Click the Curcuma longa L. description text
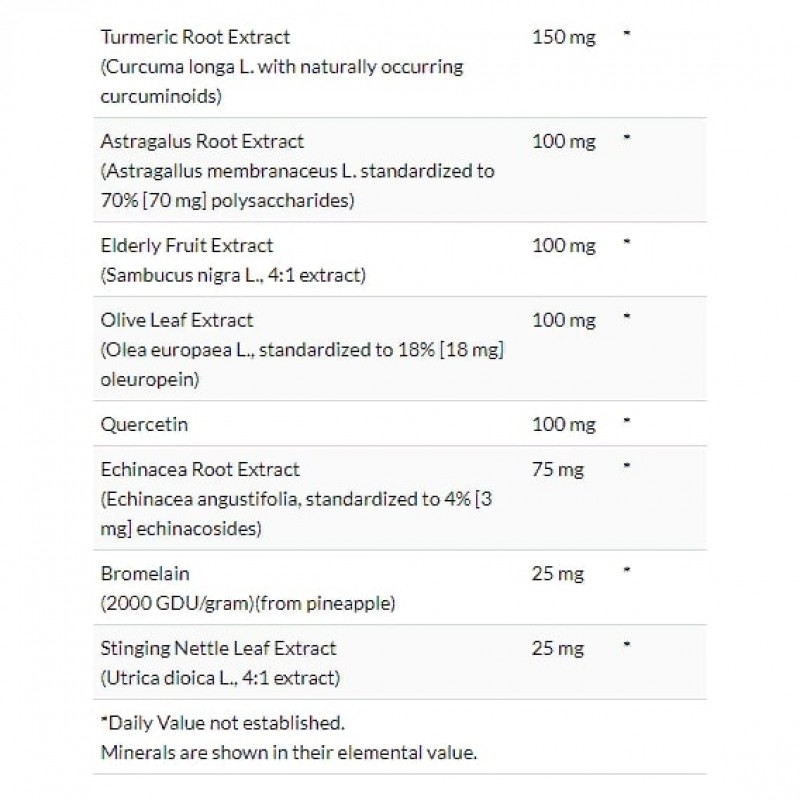800x800 pixels. click(282, 67)
